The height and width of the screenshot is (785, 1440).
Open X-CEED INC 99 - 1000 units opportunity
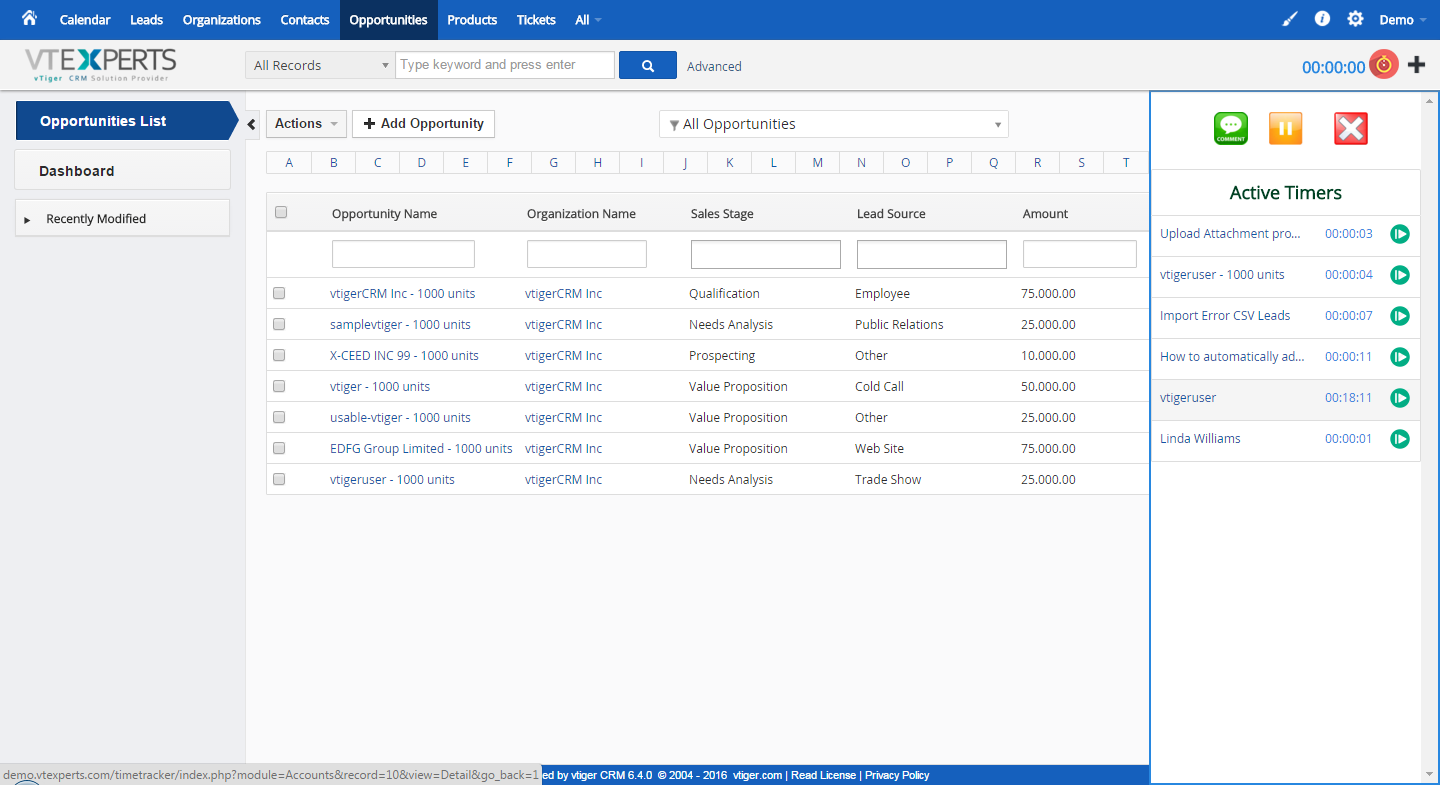pyautogui.click(x=404, y=355)
